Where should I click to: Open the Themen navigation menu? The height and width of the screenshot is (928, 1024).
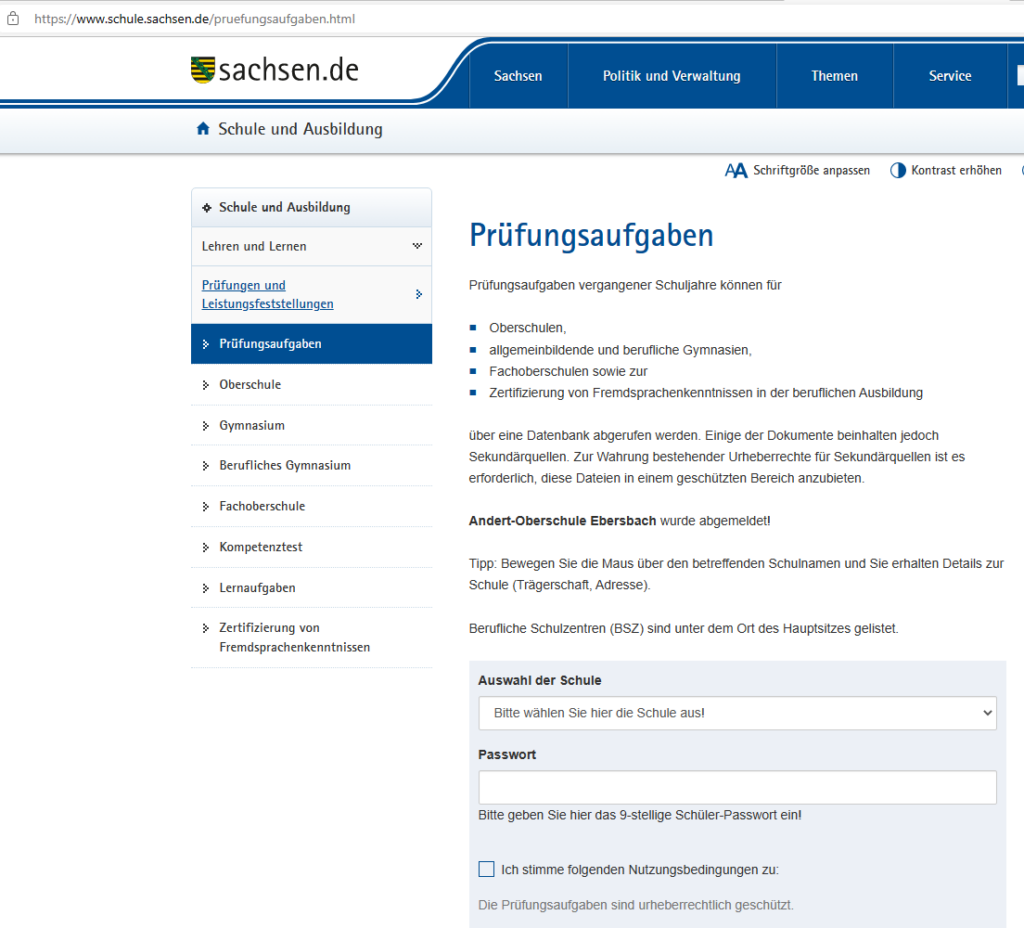click(x=834, y=76)
